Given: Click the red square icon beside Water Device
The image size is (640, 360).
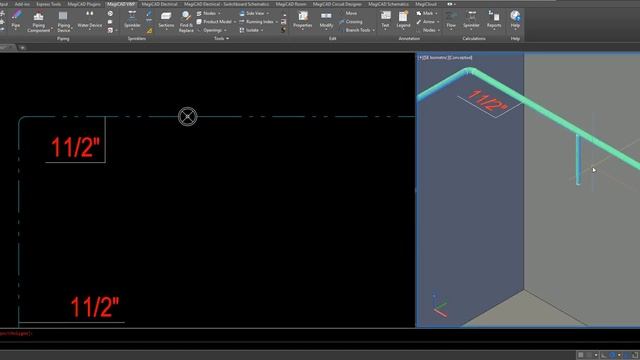Looking at the screenshot, I should 110,30.
